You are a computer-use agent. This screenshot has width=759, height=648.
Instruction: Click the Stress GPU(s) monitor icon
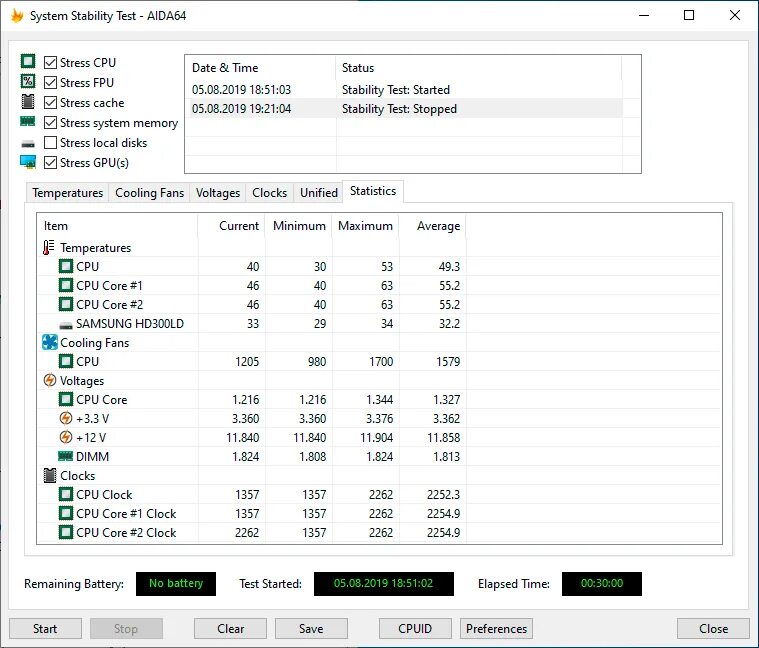(x=28, y=162)
